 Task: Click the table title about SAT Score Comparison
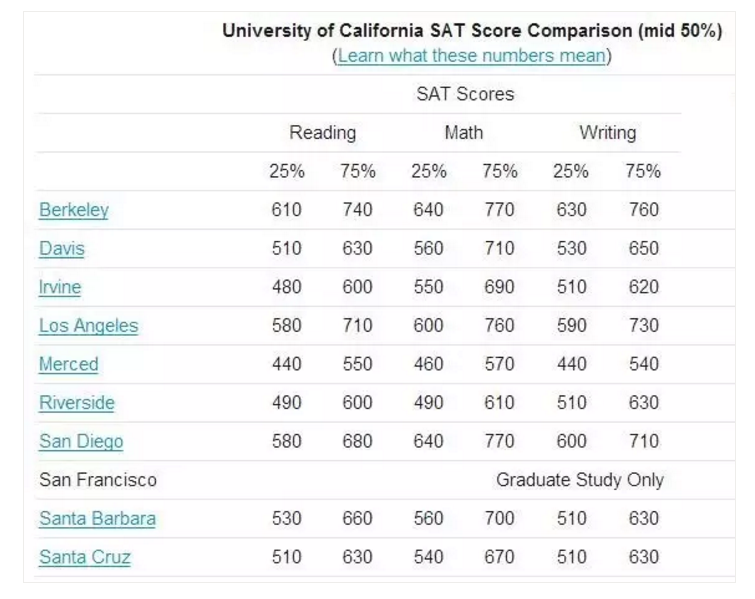[x=472, y=31]
